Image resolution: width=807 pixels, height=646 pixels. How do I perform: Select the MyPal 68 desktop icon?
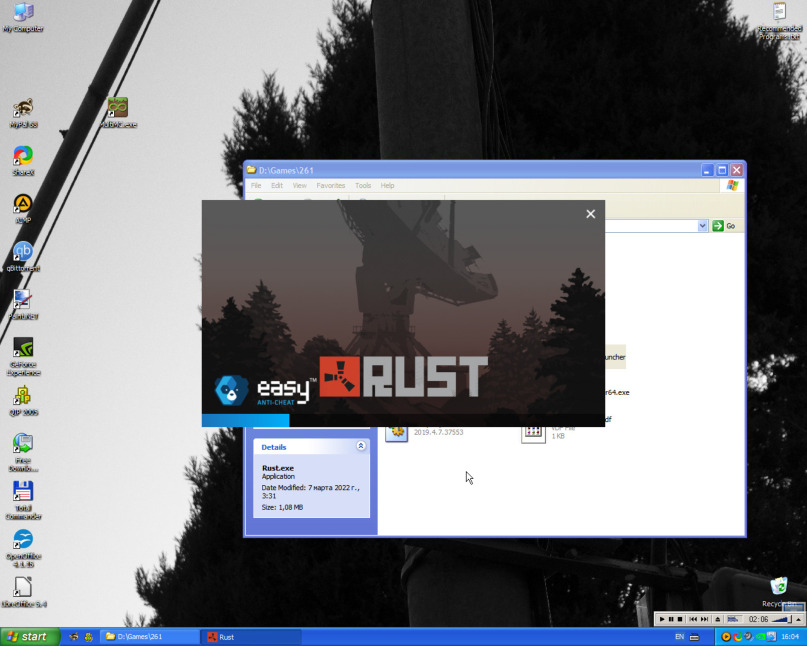(x=23, y=113)
